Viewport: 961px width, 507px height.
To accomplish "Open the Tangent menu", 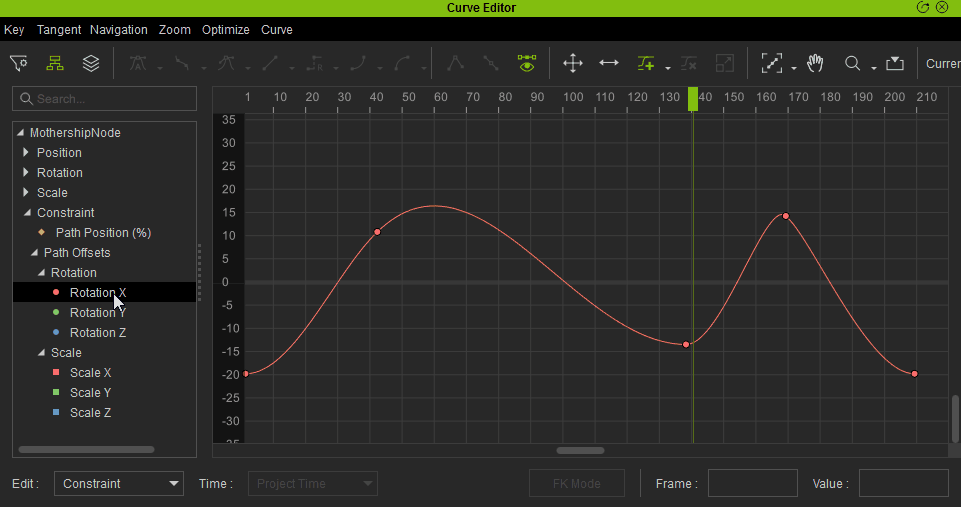I will [59, 29].
